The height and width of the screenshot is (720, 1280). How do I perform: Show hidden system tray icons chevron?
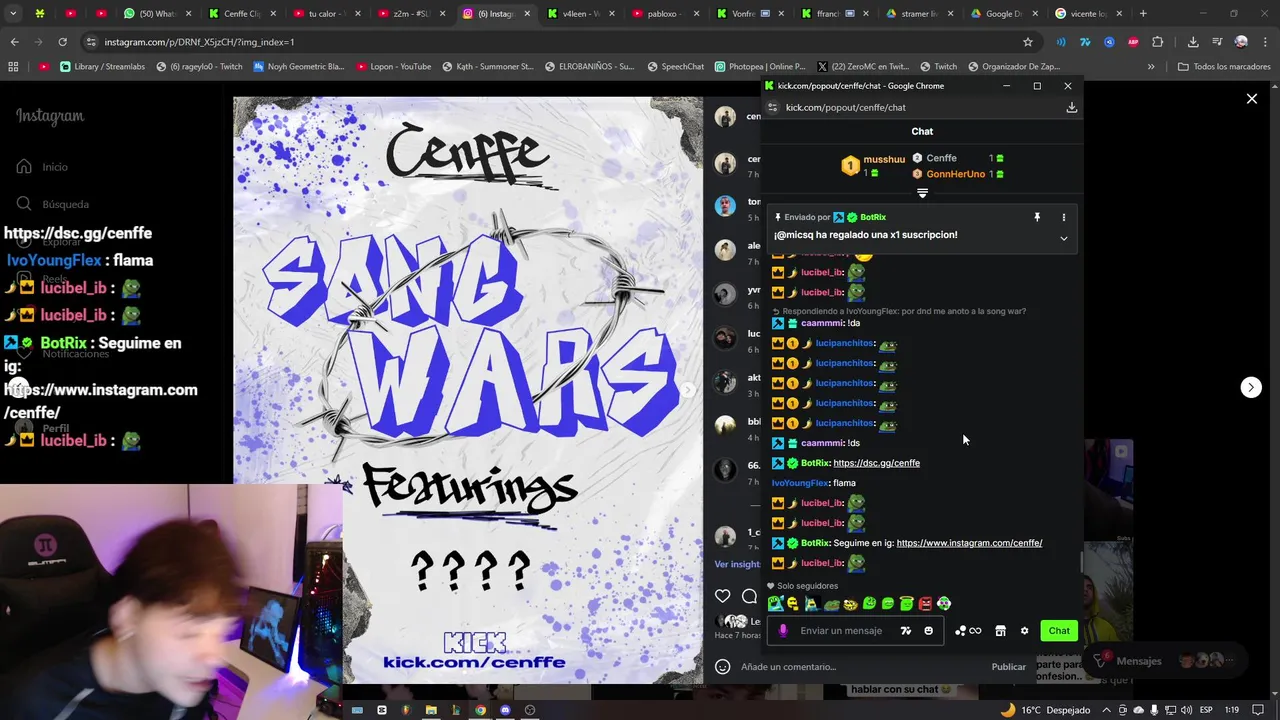pyautogui.click(x=1107, y=710)
